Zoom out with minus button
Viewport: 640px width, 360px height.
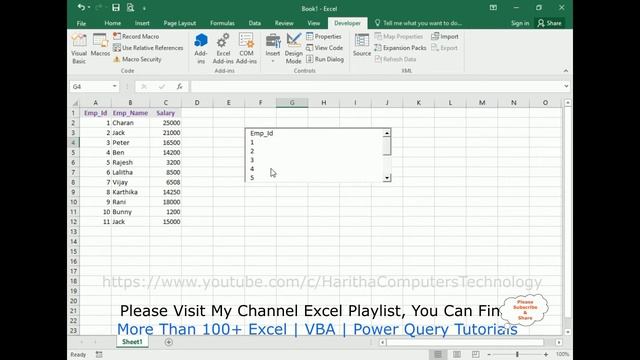pyautogui.click(x=489, y=354)
